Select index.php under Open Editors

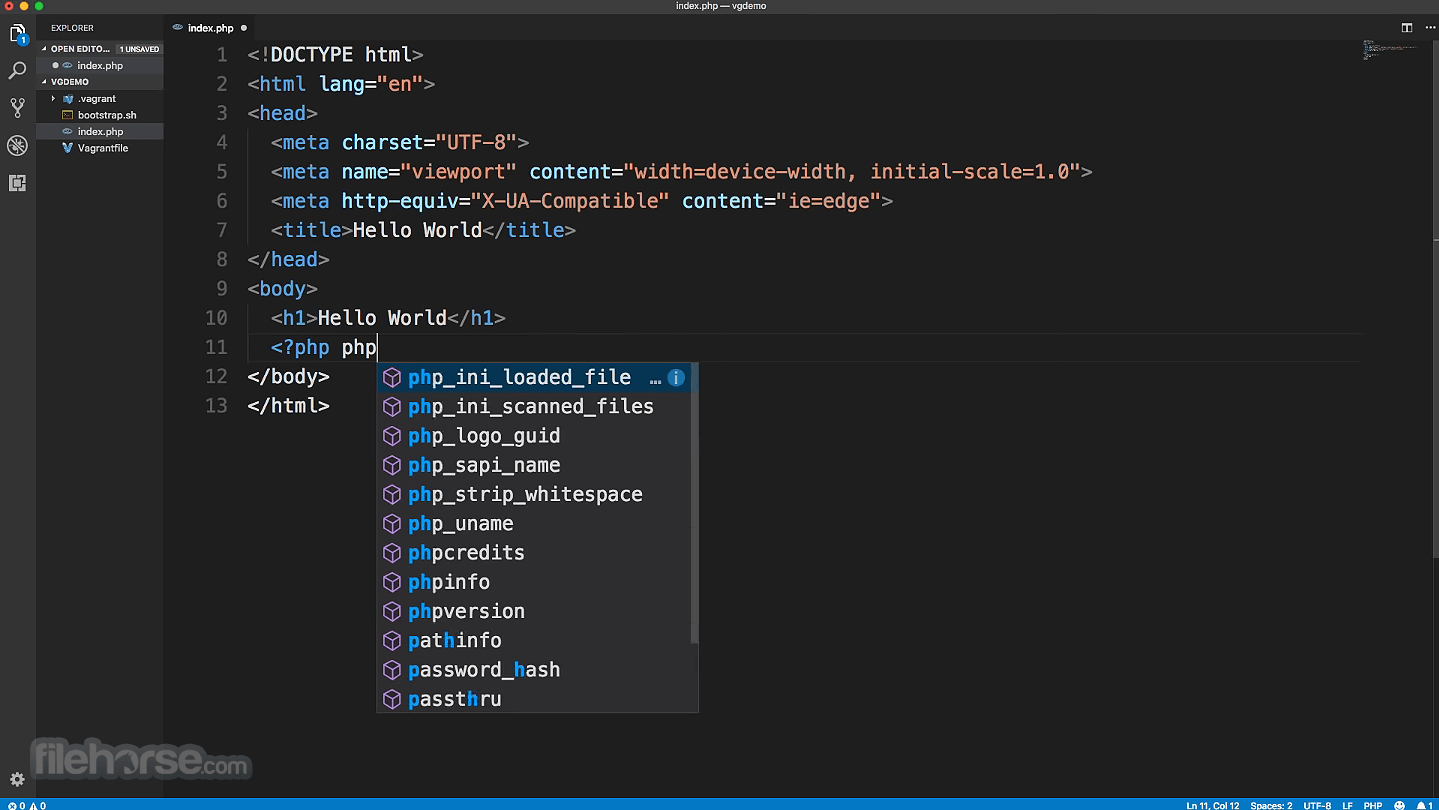point(100,65)
